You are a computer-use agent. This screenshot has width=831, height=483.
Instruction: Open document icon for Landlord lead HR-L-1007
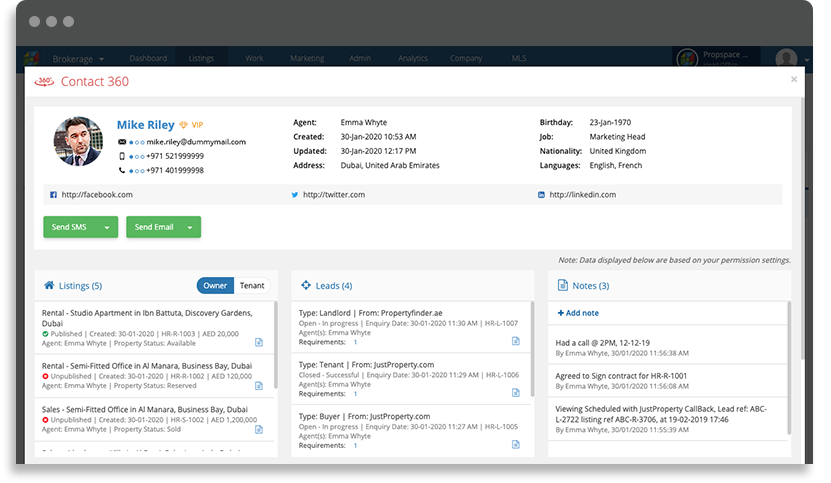(x=516, y=341)
